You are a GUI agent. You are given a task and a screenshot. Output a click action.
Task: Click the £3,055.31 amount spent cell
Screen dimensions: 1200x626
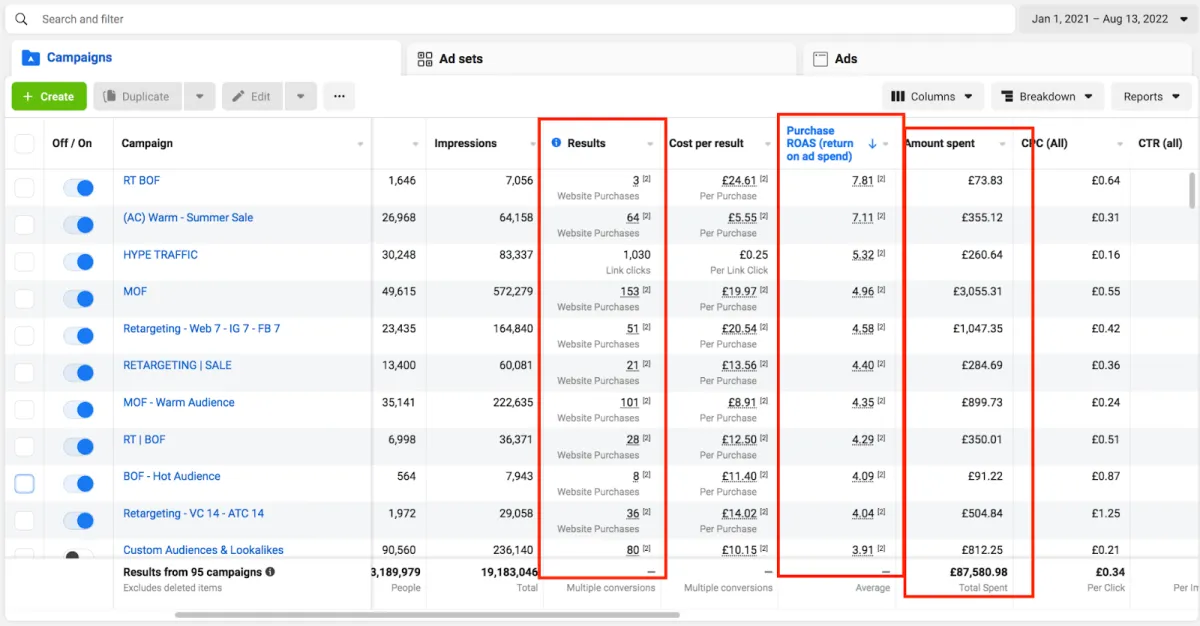point(977,291)
